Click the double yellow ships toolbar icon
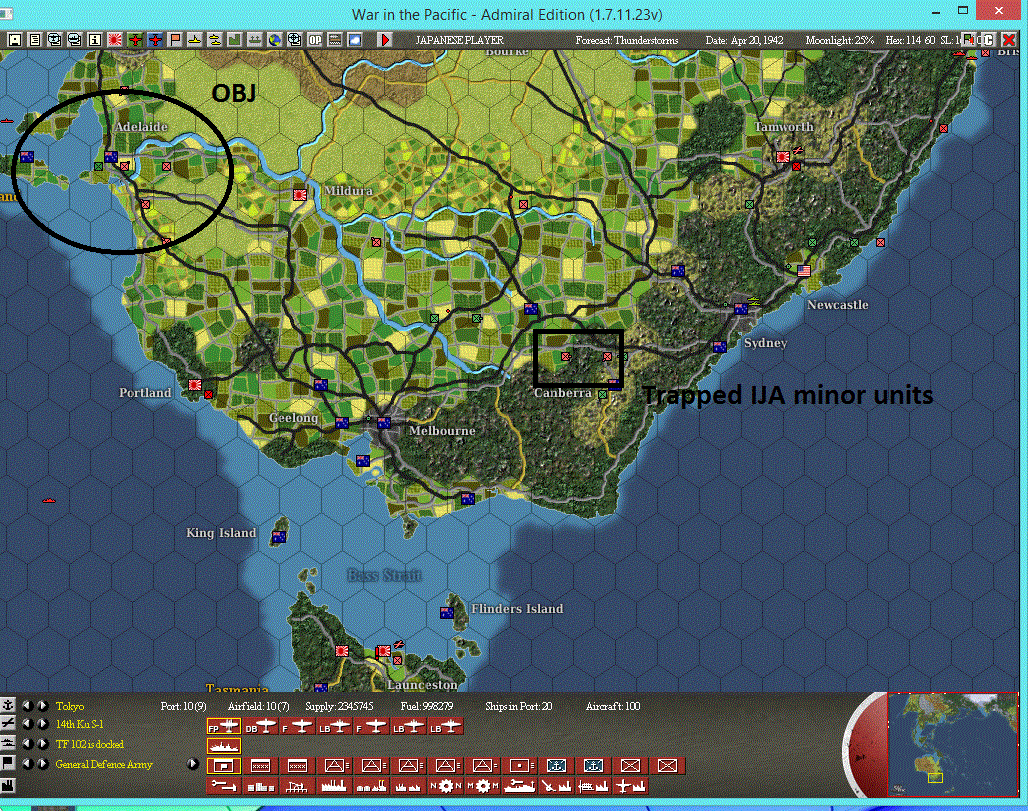This screenshot has height=811, width=1028. coord(215,40)
